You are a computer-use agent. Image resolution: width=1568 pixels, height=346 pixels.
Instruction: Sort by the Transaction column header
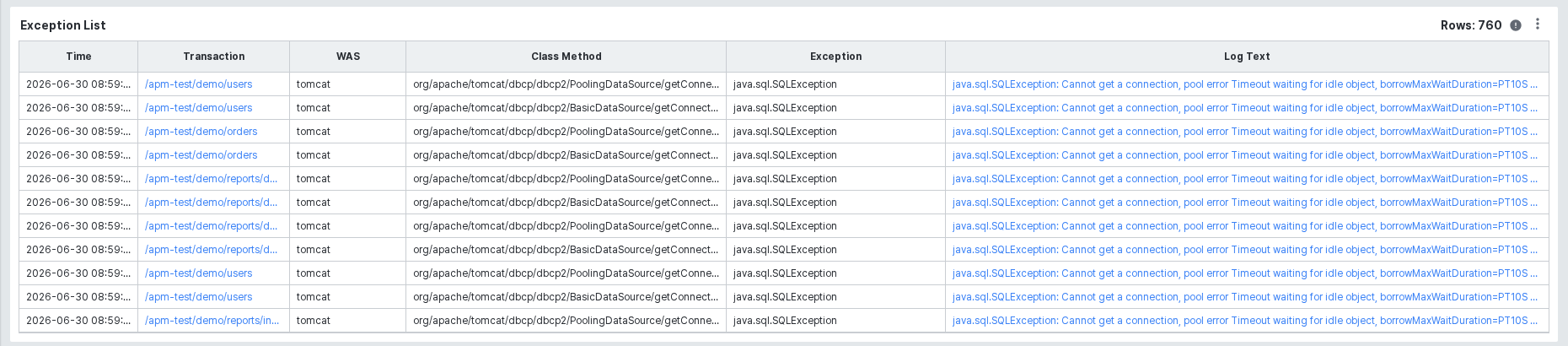(214, 57)
